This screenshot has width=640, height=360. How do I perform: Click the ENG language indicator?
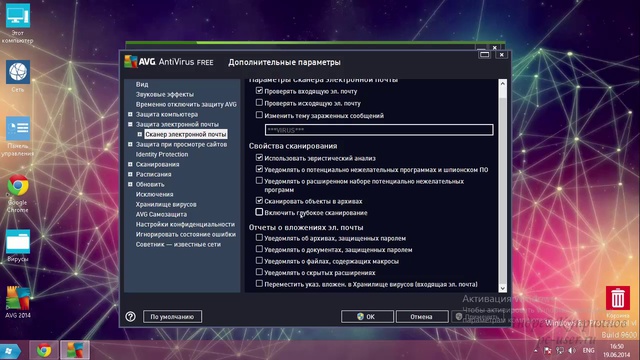[x=588, y=351]
